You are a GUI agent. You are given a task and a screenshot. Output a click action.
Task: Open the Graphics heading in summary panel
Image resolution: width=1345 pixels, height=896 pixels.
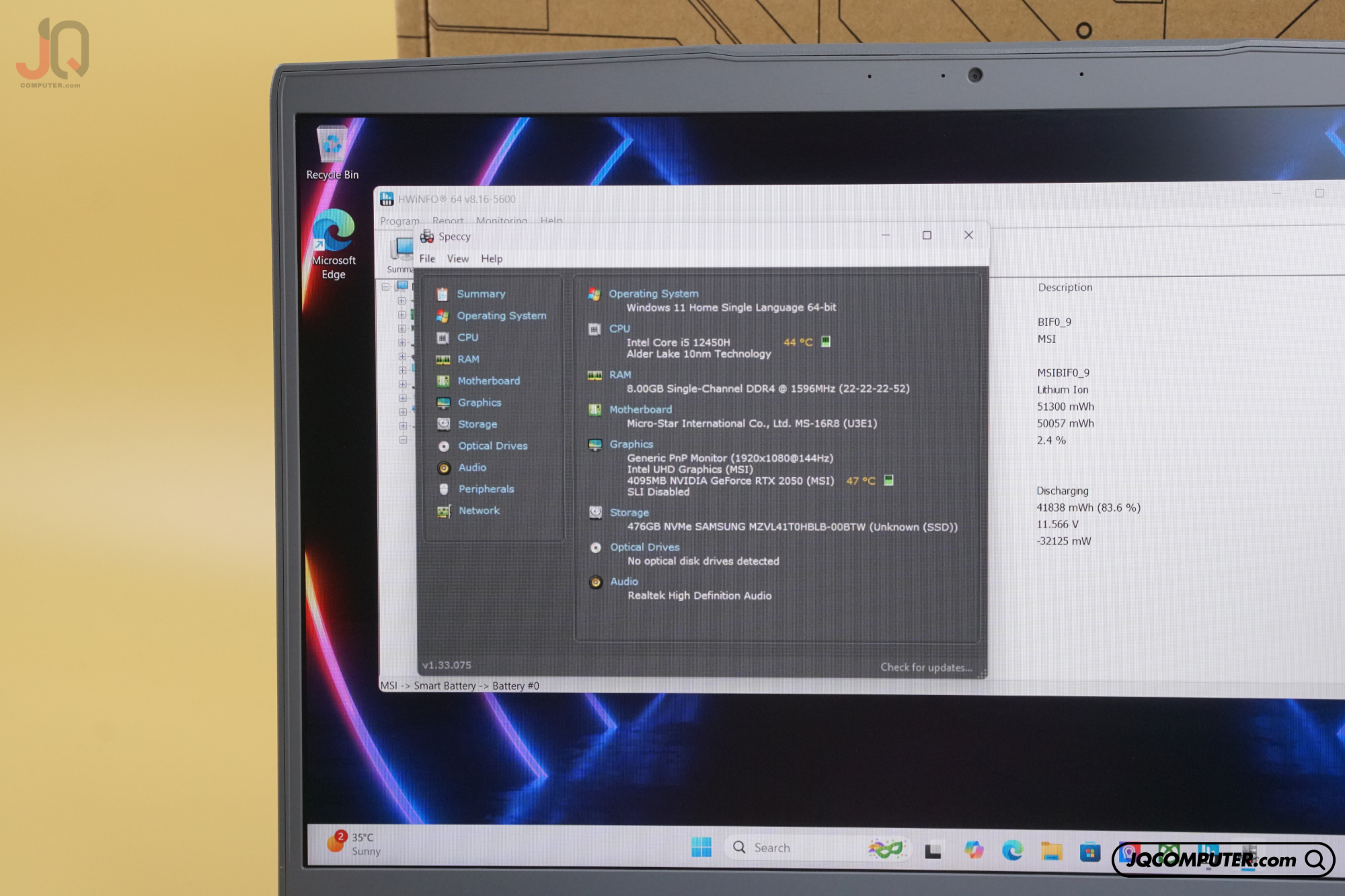tap(631, 444)
